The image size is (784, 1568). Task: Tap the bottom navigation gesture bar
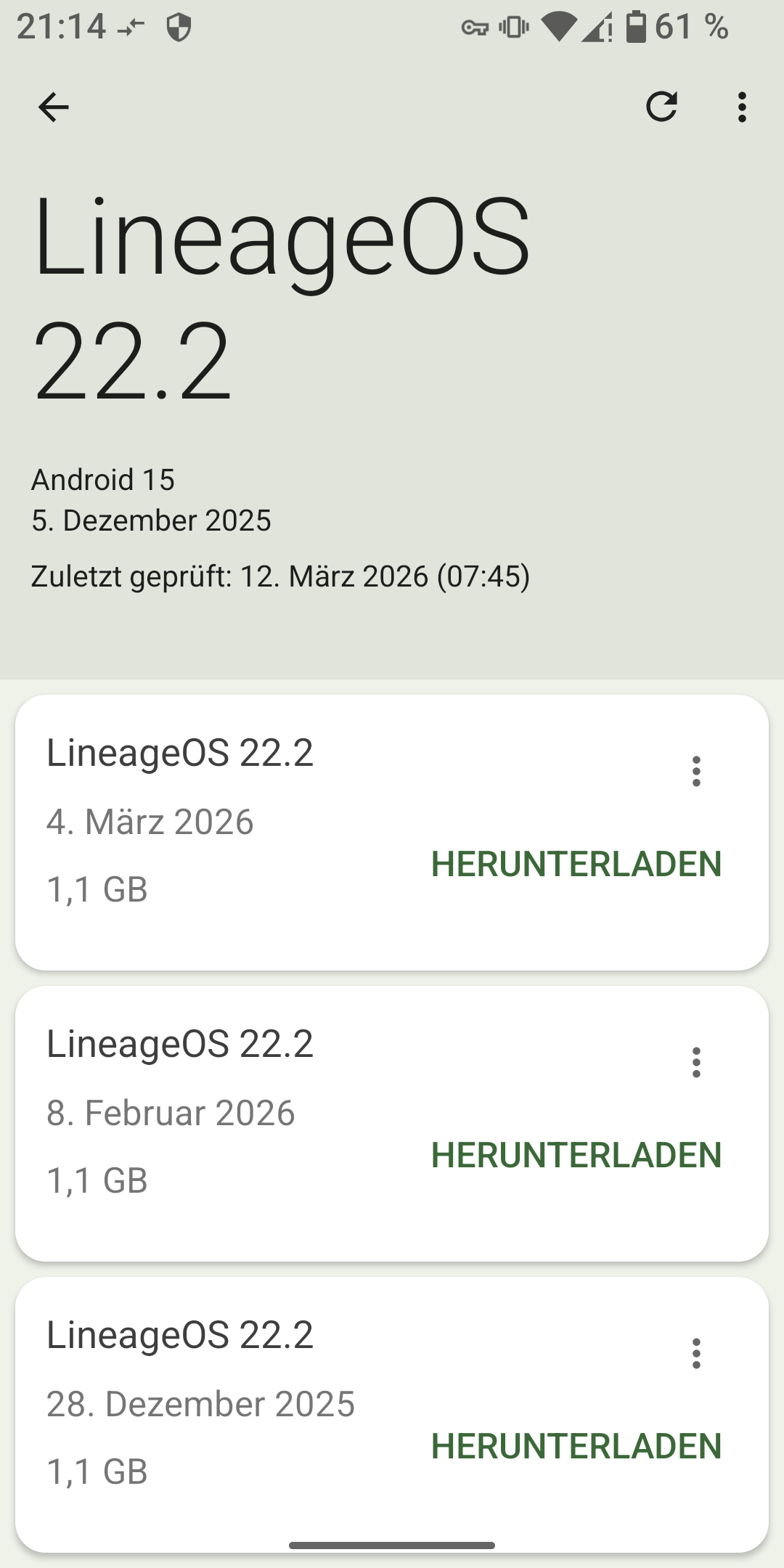(392, 1545)
